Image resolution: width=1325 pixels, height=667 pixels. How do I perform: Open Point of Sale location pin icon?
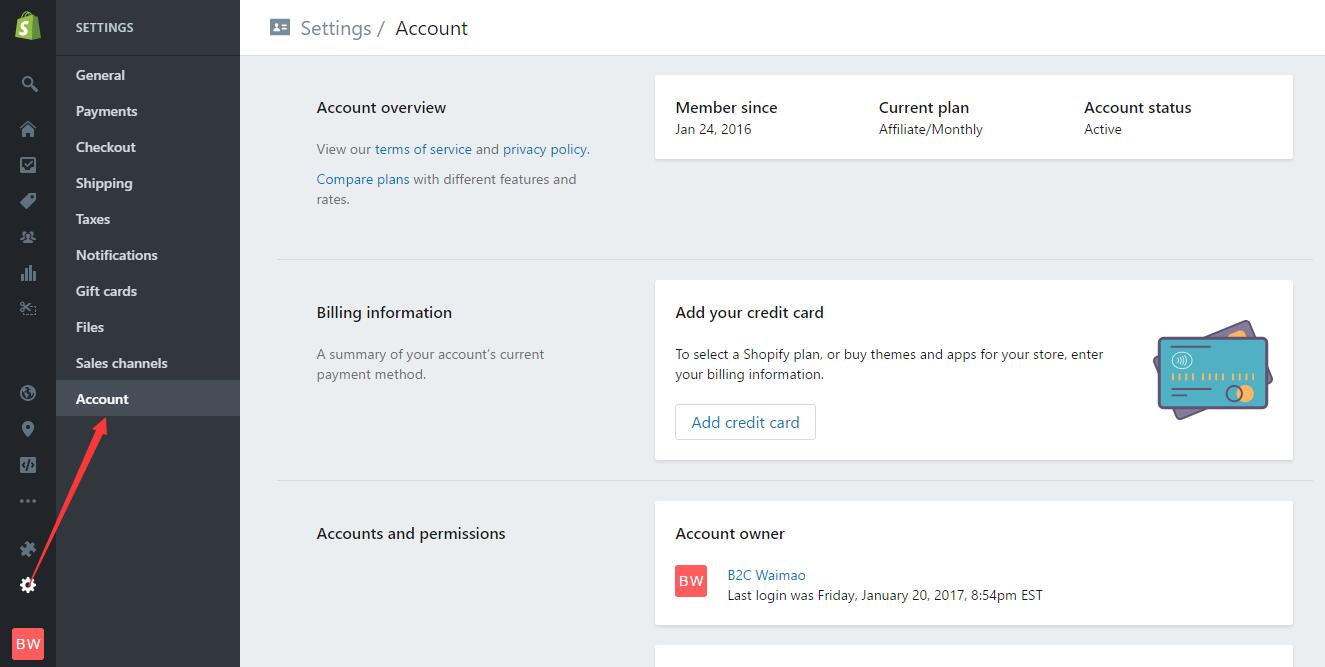[x=28, y=429]
